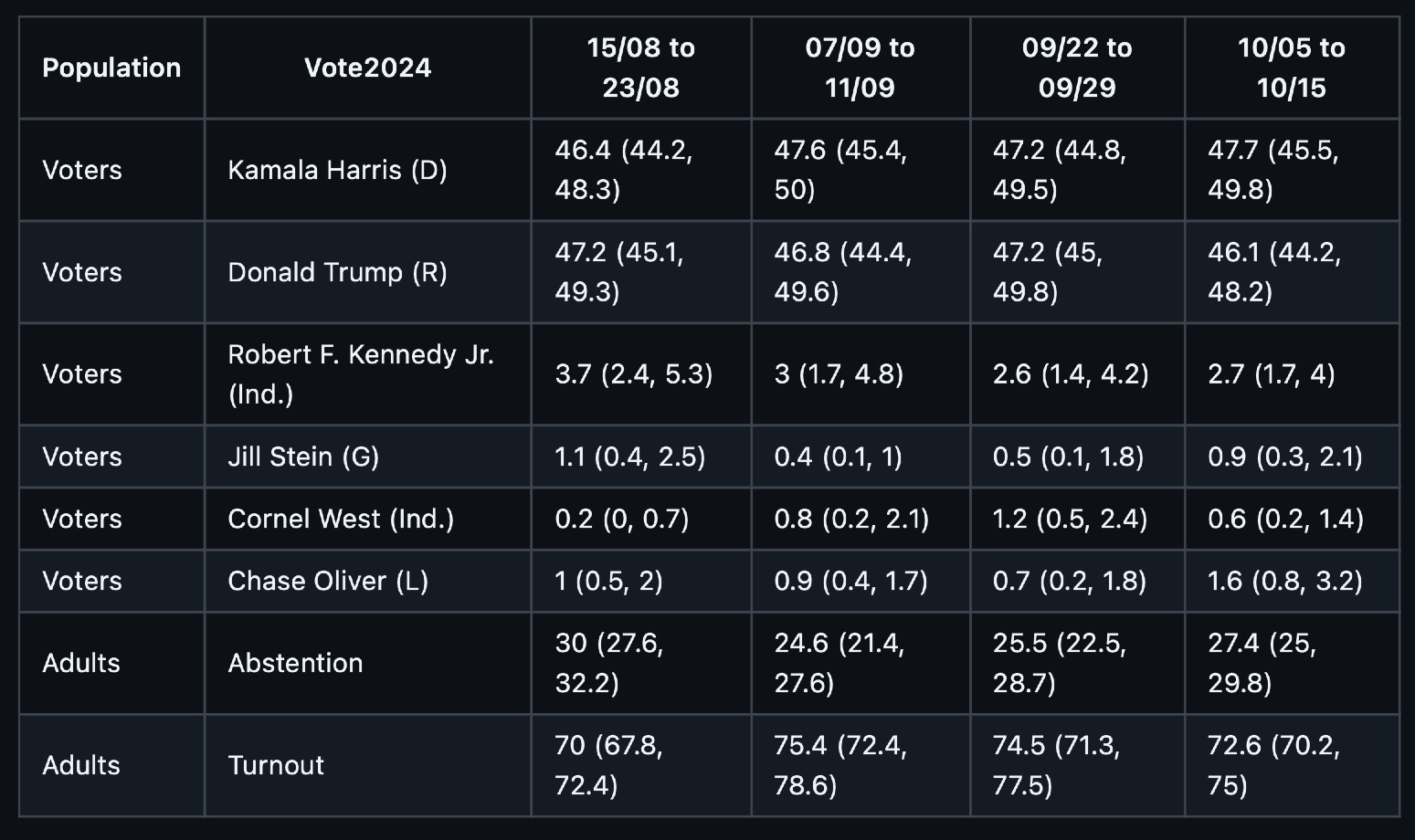Click the Turnout row label
The width and height of the screenshot is (1415, 840).
tap(276, 765)
